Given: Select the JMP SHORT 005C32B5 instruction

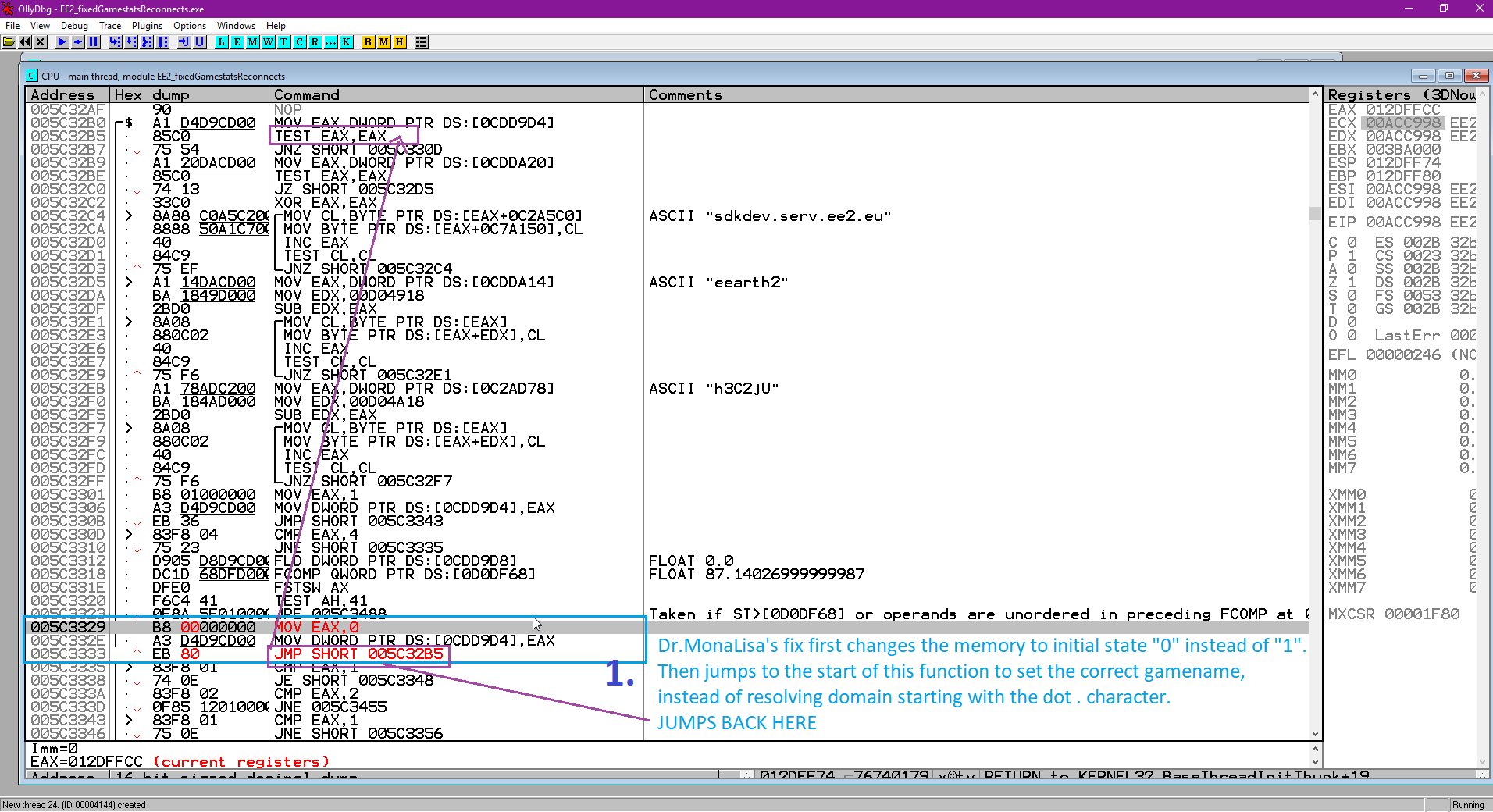Looking at the screenshot, I should point(358,654).
